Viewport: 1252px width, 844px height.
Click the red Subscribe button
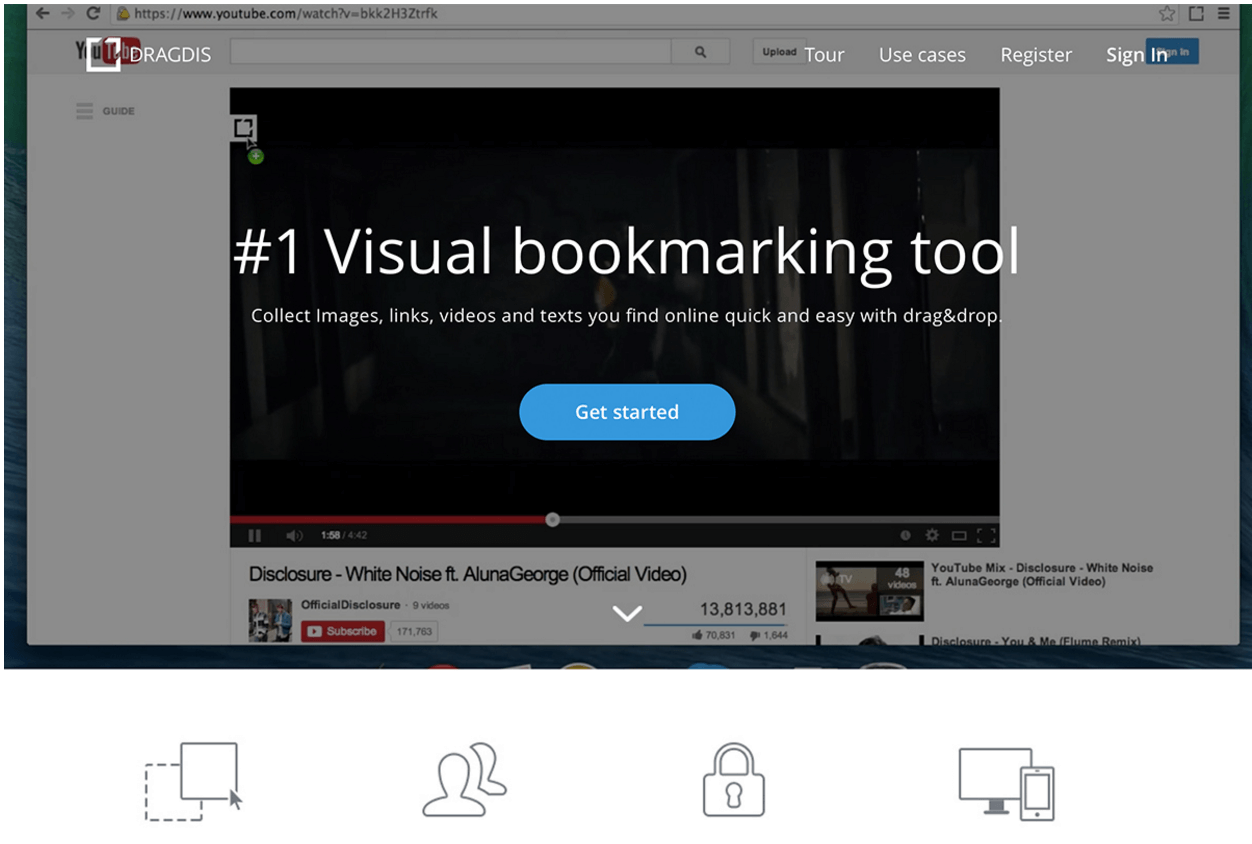(x=342, y=631)
